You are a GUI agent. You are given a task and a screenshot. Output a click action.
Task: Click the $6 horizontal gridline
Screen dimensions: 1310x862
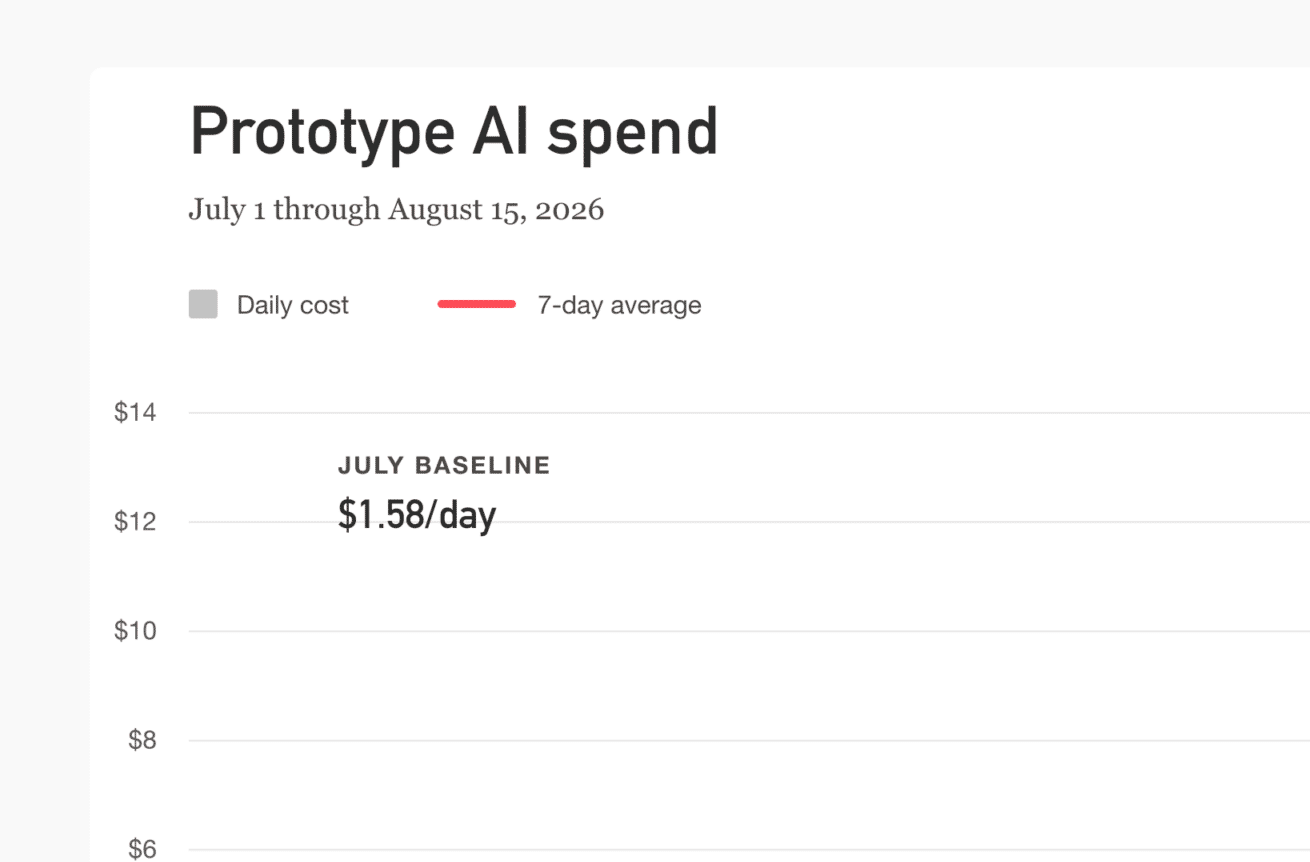tap(749, 850)
